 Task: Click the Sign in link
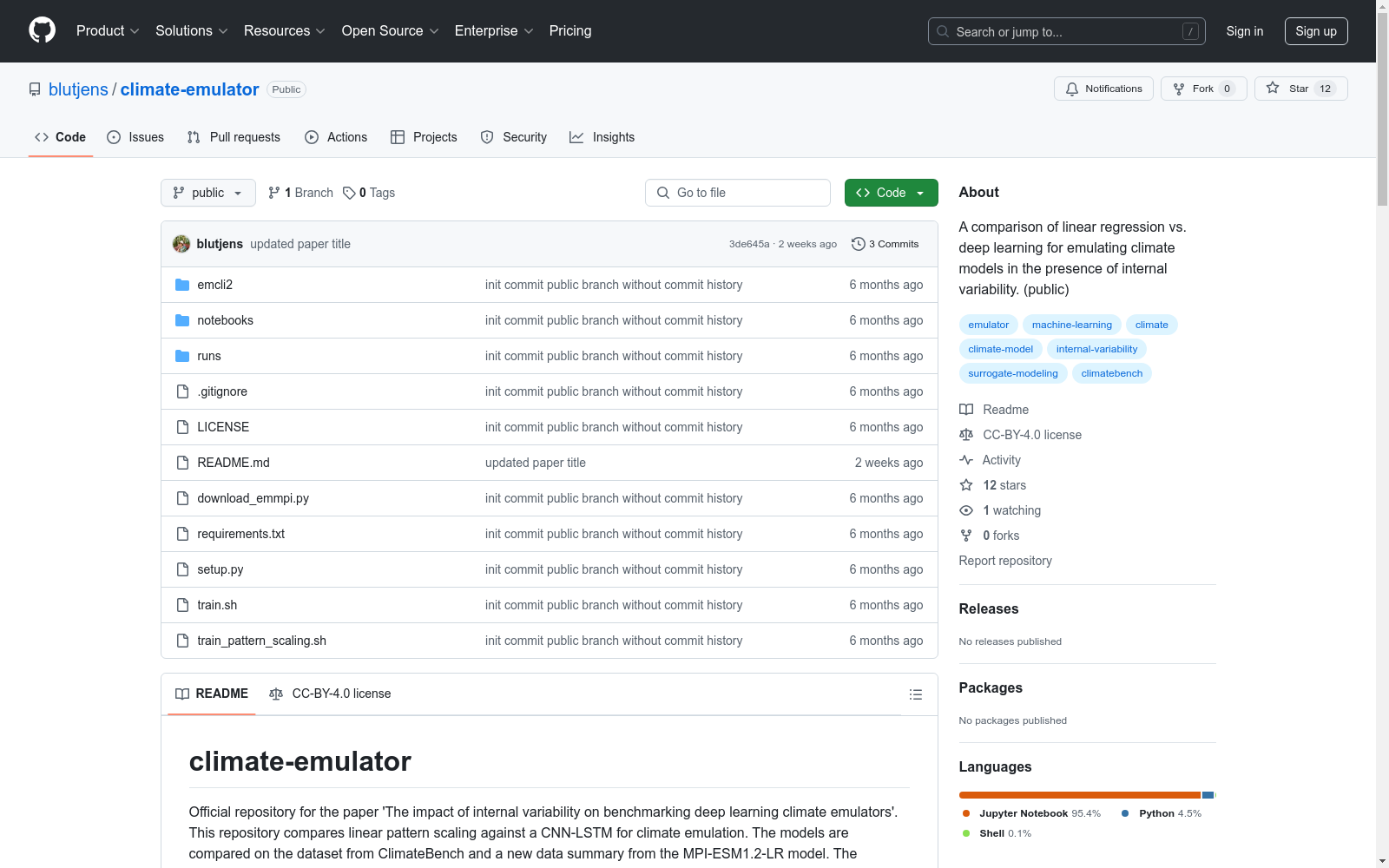1245,31
